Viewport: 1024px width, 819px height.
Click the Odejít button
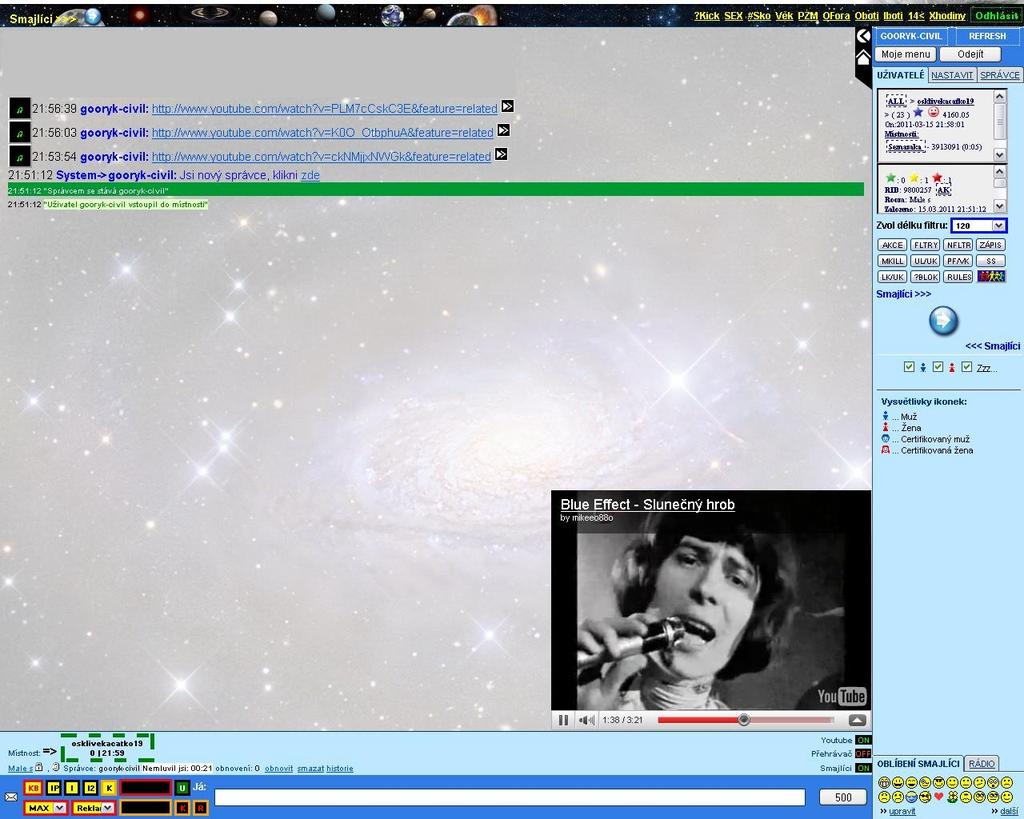tap(970, 54)
